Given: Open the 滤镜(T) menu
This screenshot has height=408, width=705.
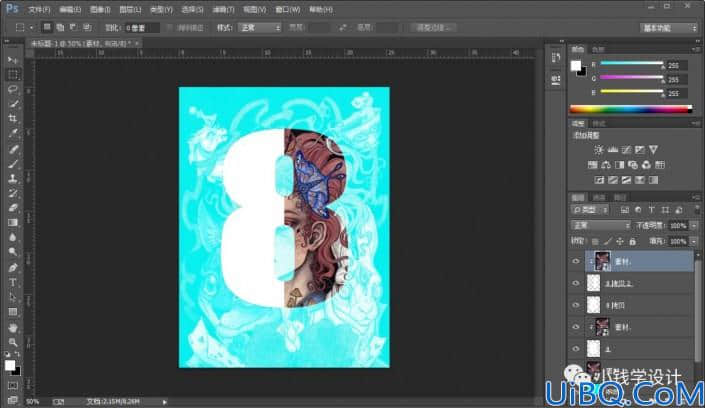Looking at the screenshot, I should (x=223, y=9).
